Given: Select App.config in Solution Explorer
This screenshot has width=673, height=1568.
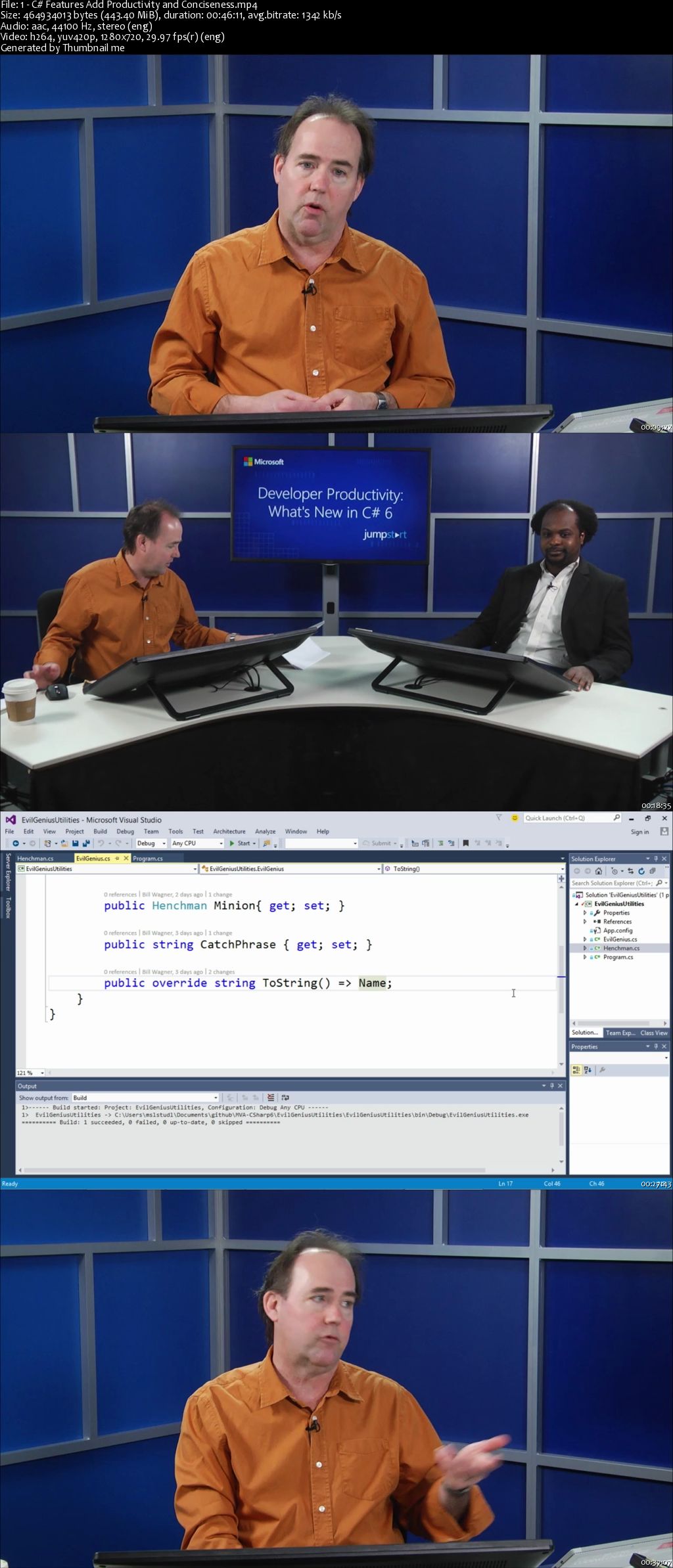Looking at the screenshot, I should click(x=618, y=930).
